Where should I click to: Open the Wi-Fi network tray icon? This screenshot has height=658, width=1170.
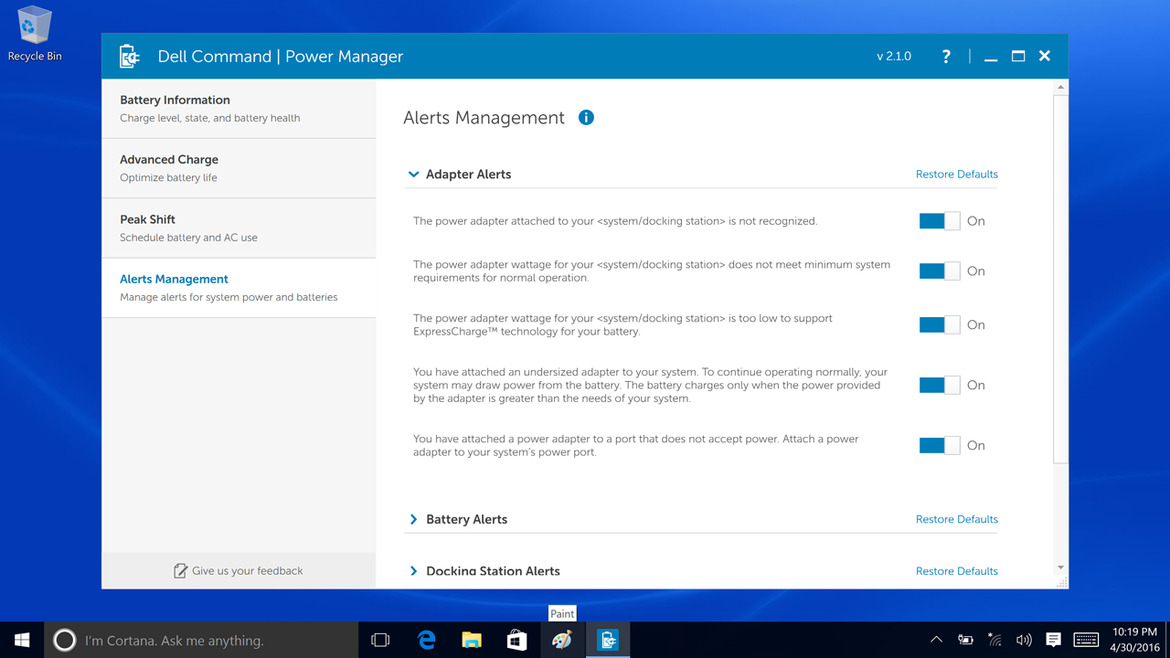click(995, 639)
